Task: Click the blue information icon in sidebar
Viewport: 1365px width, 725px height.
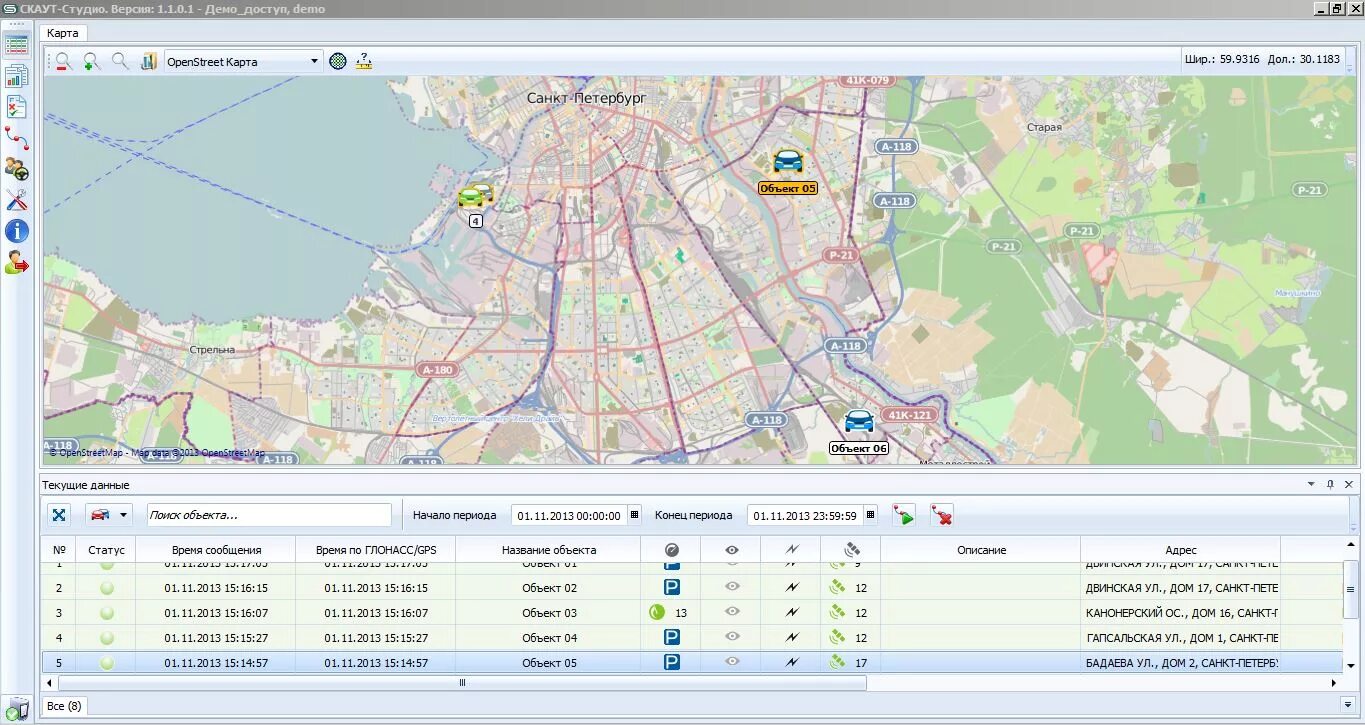Action: point(16,231)
